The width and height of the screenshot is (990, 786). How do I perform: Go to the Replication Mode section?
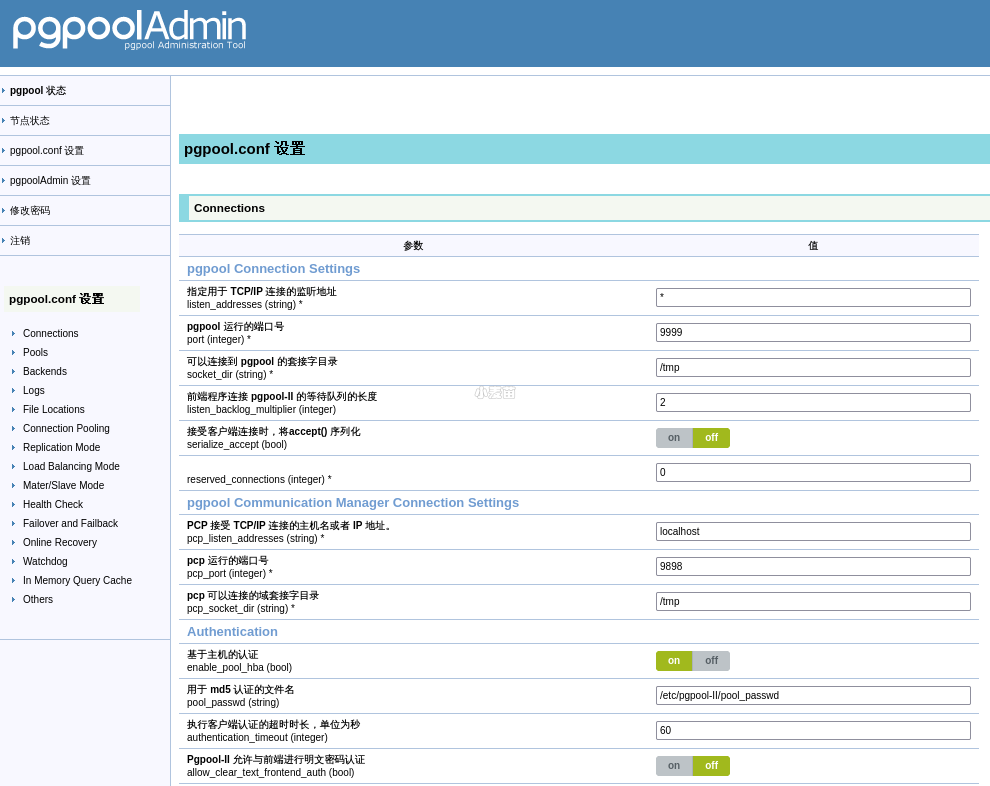pos(61,447)
